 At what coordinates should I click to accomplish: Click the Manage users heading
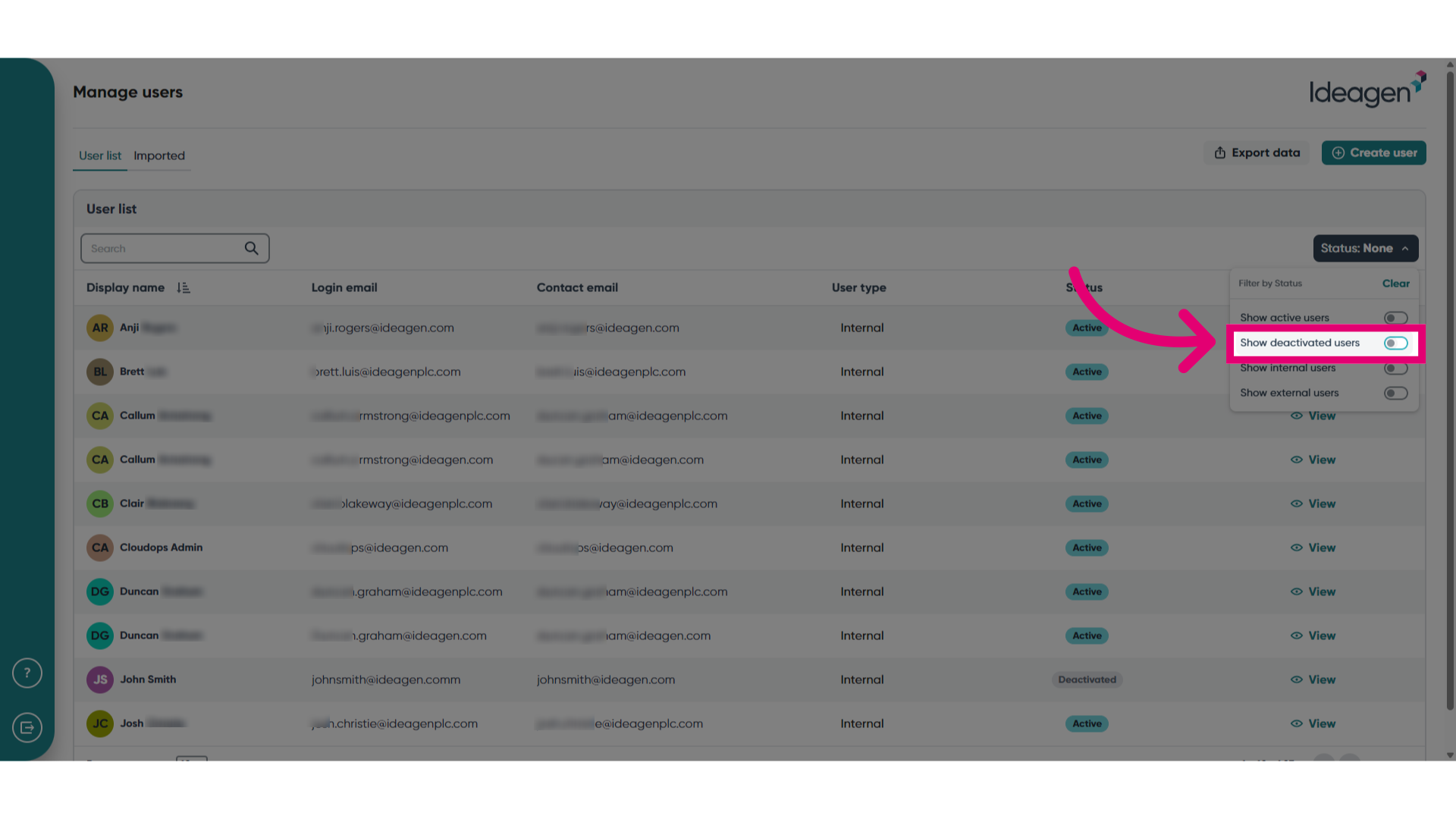(127, 92)
